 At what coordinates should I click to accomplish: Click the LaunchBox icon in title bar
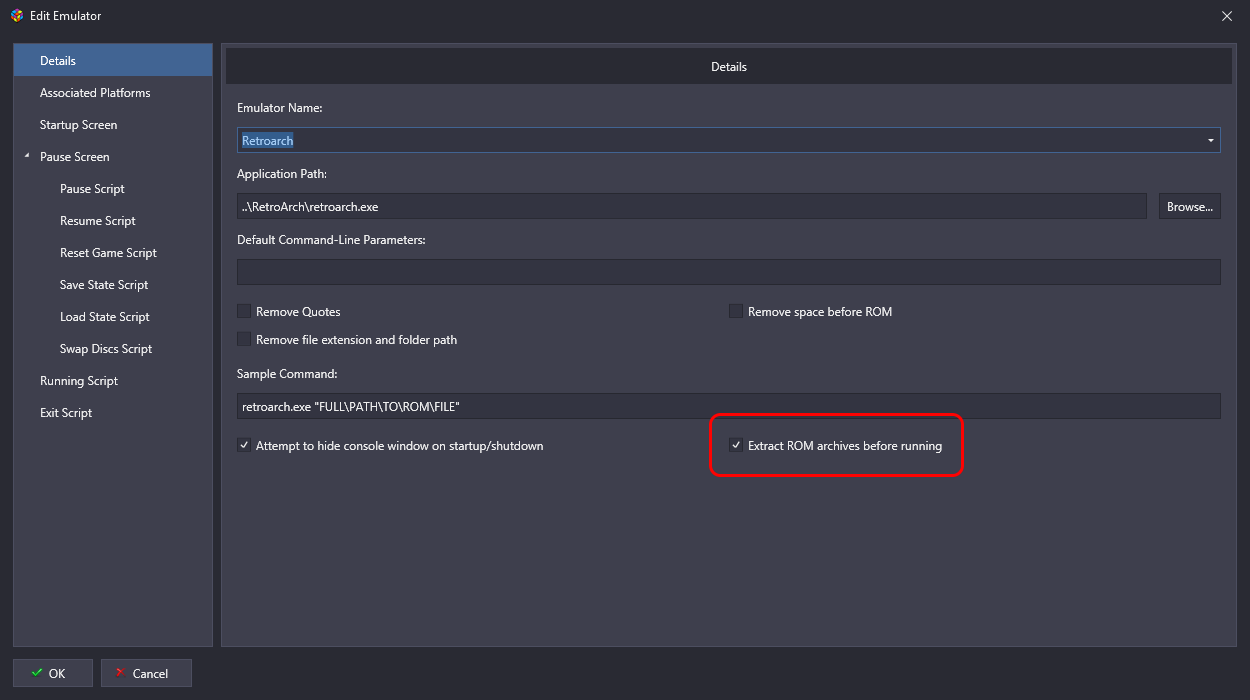click(x=17, y=15)
